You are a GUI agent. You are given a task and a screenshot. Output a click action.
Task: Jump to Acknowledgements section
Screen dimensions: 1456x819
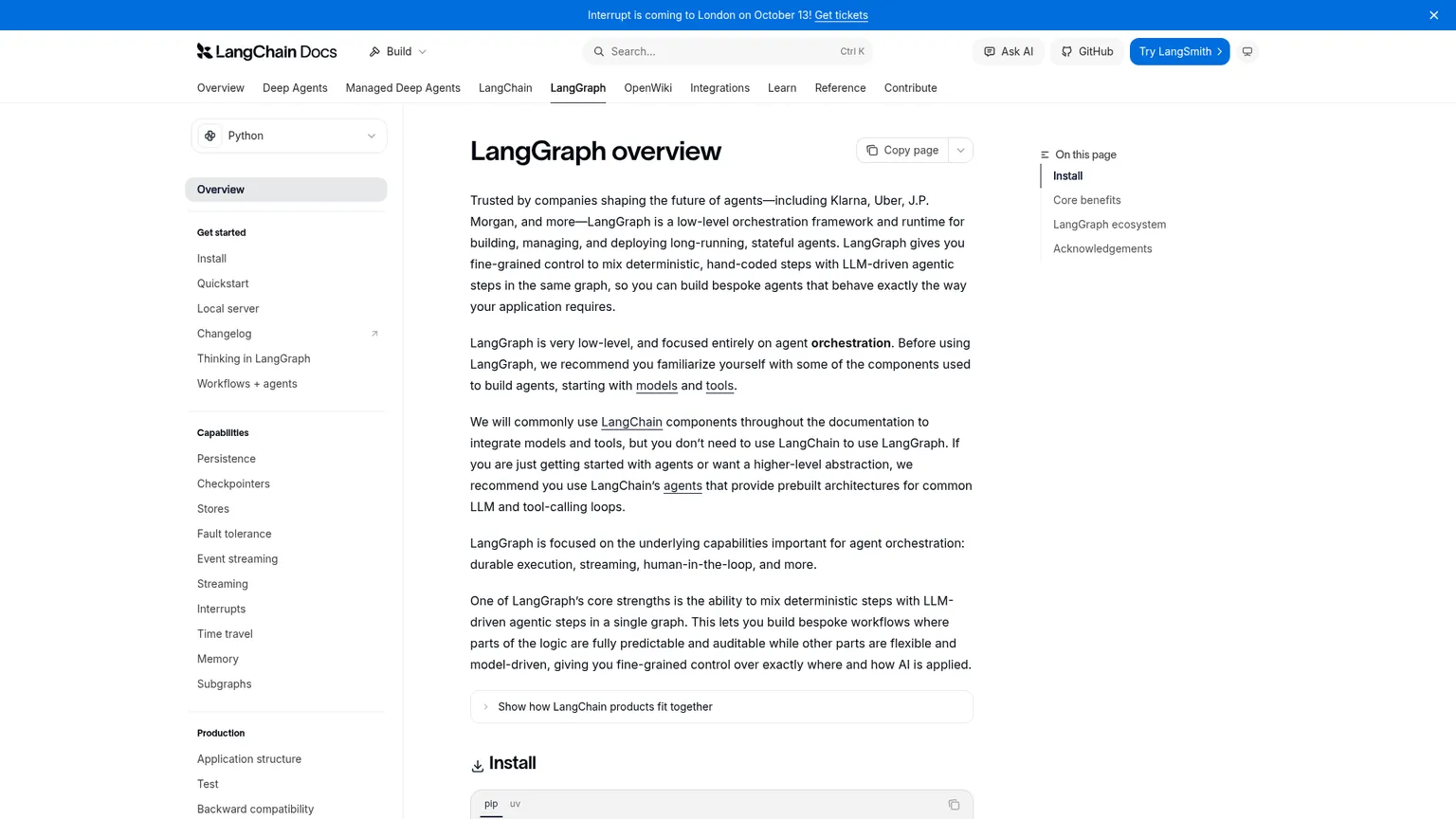click(x=1102, y=249)
